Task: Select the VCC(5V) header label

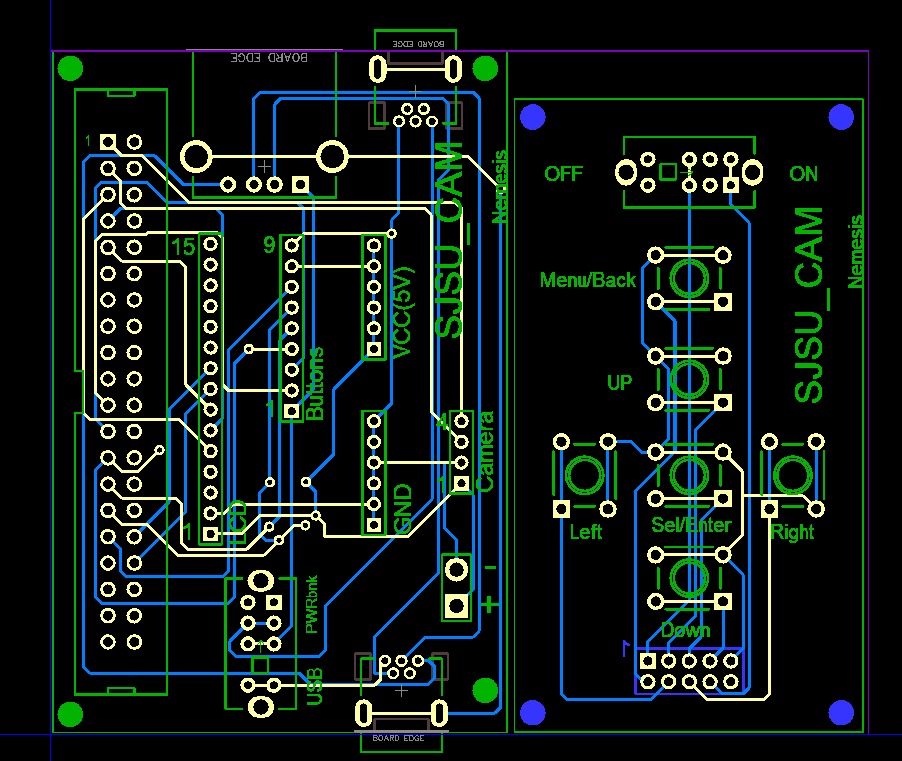Action: coord(402,313)
